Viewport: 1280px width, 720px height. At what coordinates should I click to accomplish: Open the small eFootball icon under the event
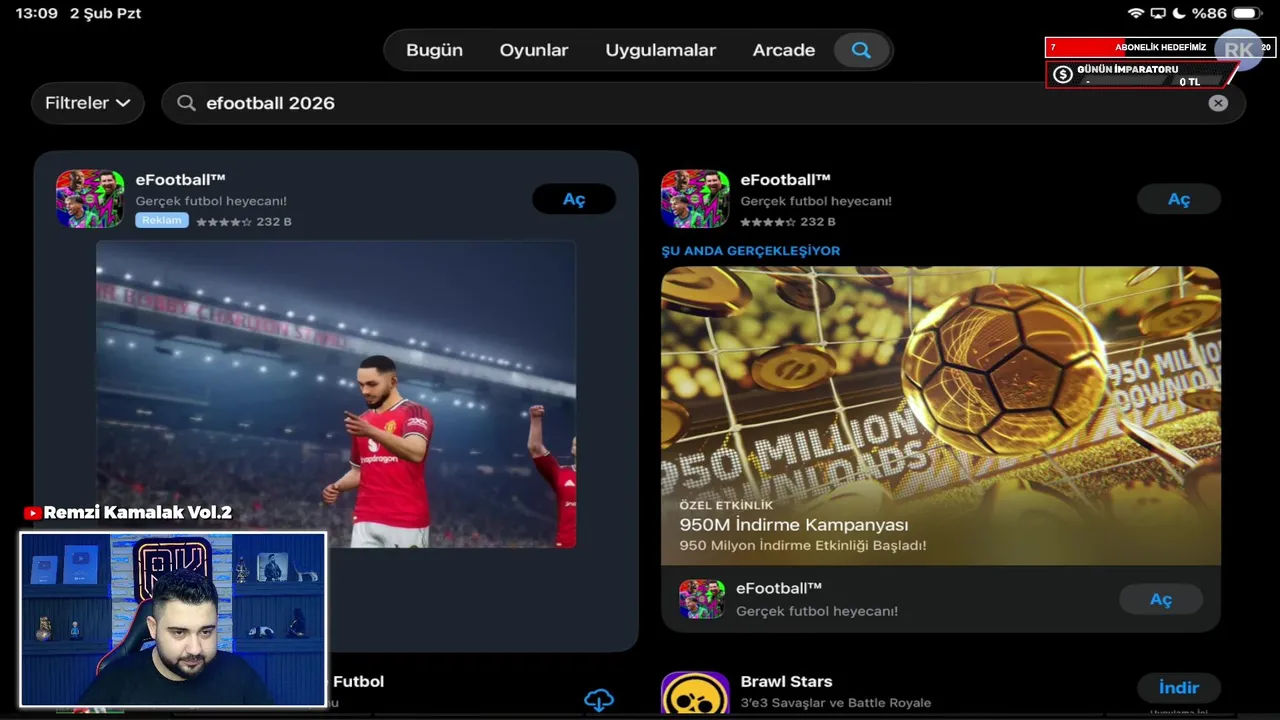(x=702, y=599)
